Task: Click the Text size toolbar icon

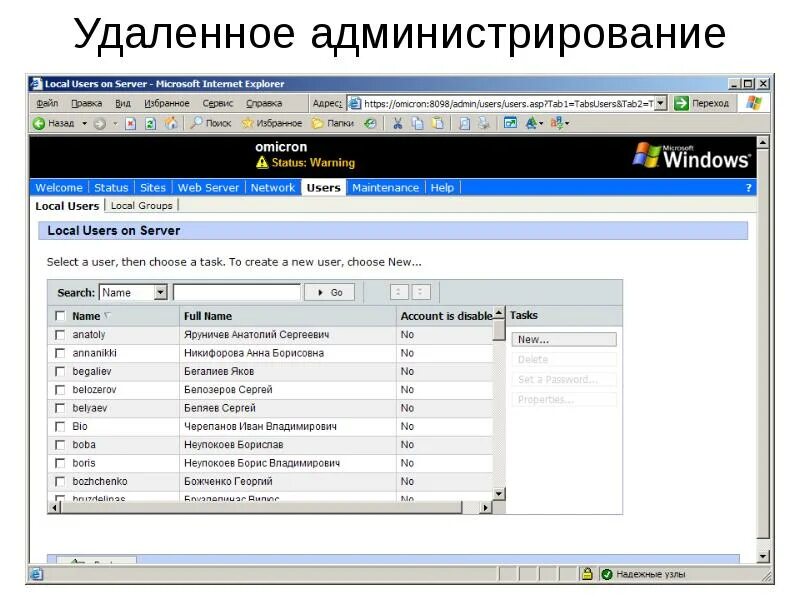Action: click(533, 123)
